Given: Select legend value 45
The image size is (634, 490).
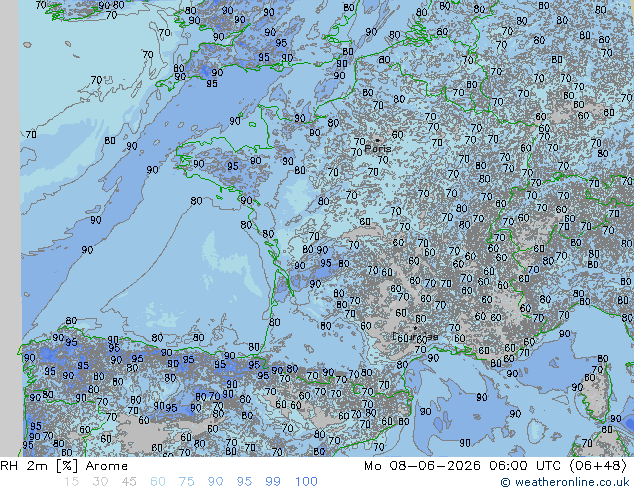Looking at the screenshot, I should click(129, 482).
